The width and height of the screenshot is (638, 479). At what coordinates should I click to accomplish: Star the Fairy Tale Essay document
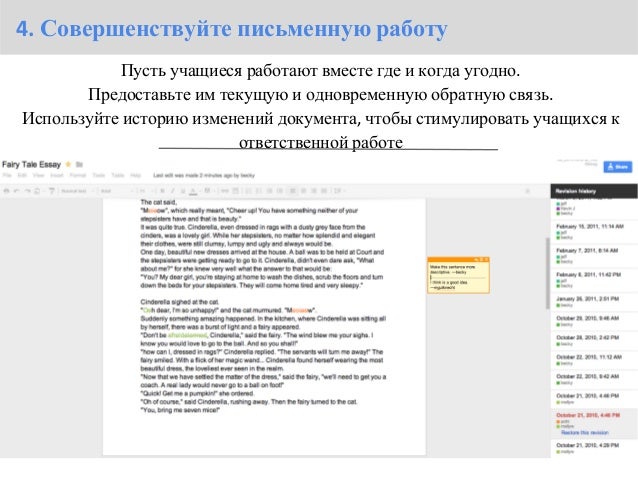68,164
